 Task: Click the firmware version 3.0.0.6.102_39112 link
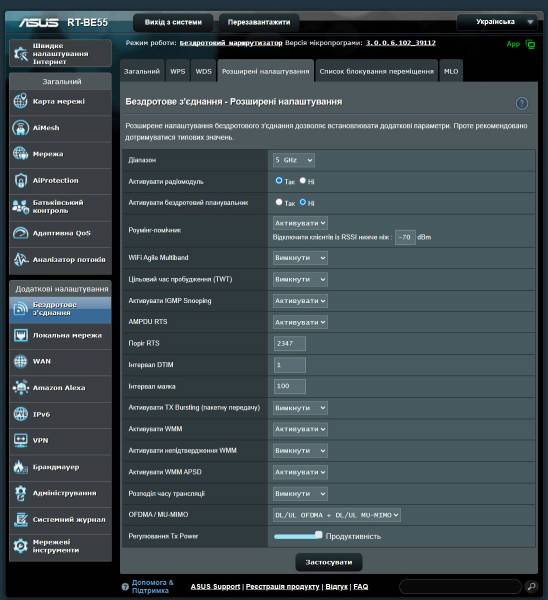[x=401, y=43]
